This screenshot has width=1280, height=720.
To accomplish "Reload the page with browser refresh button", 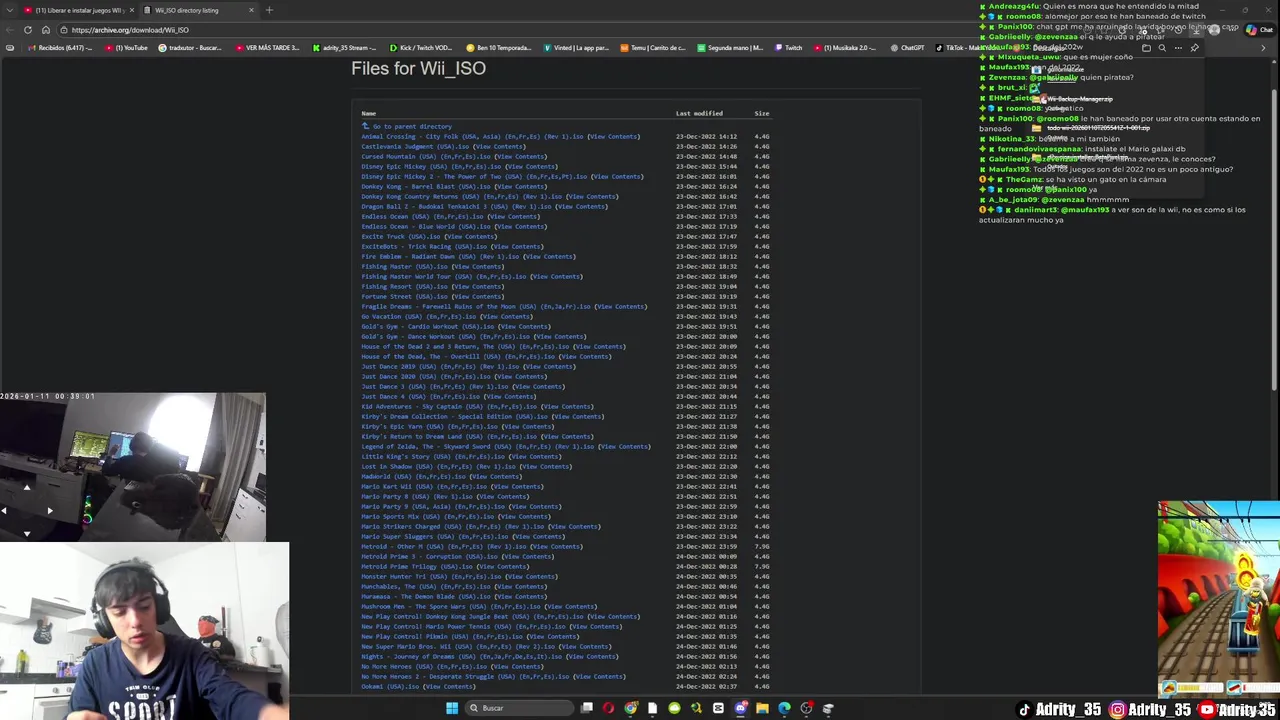I will click(x=28, y=30).
